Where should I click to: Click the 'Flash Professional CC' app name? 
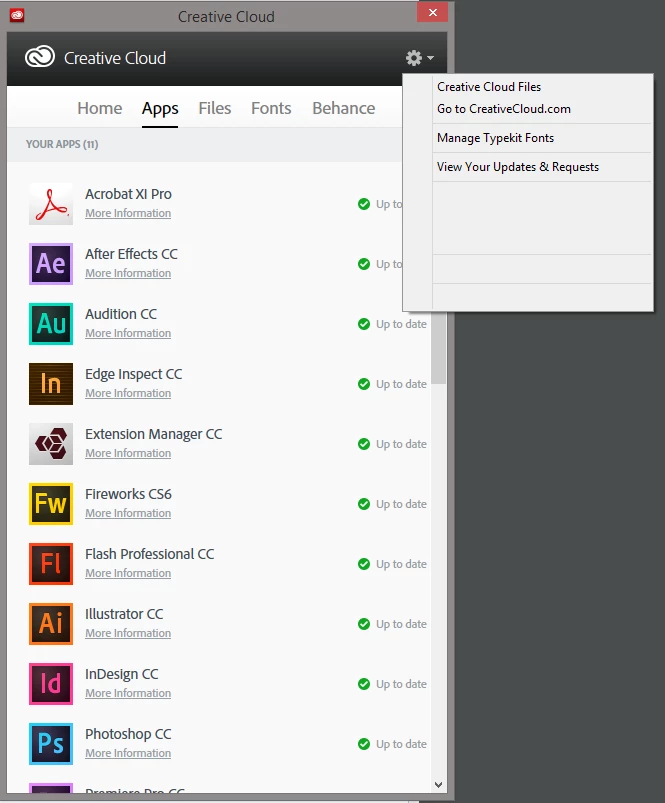point(149,554)
